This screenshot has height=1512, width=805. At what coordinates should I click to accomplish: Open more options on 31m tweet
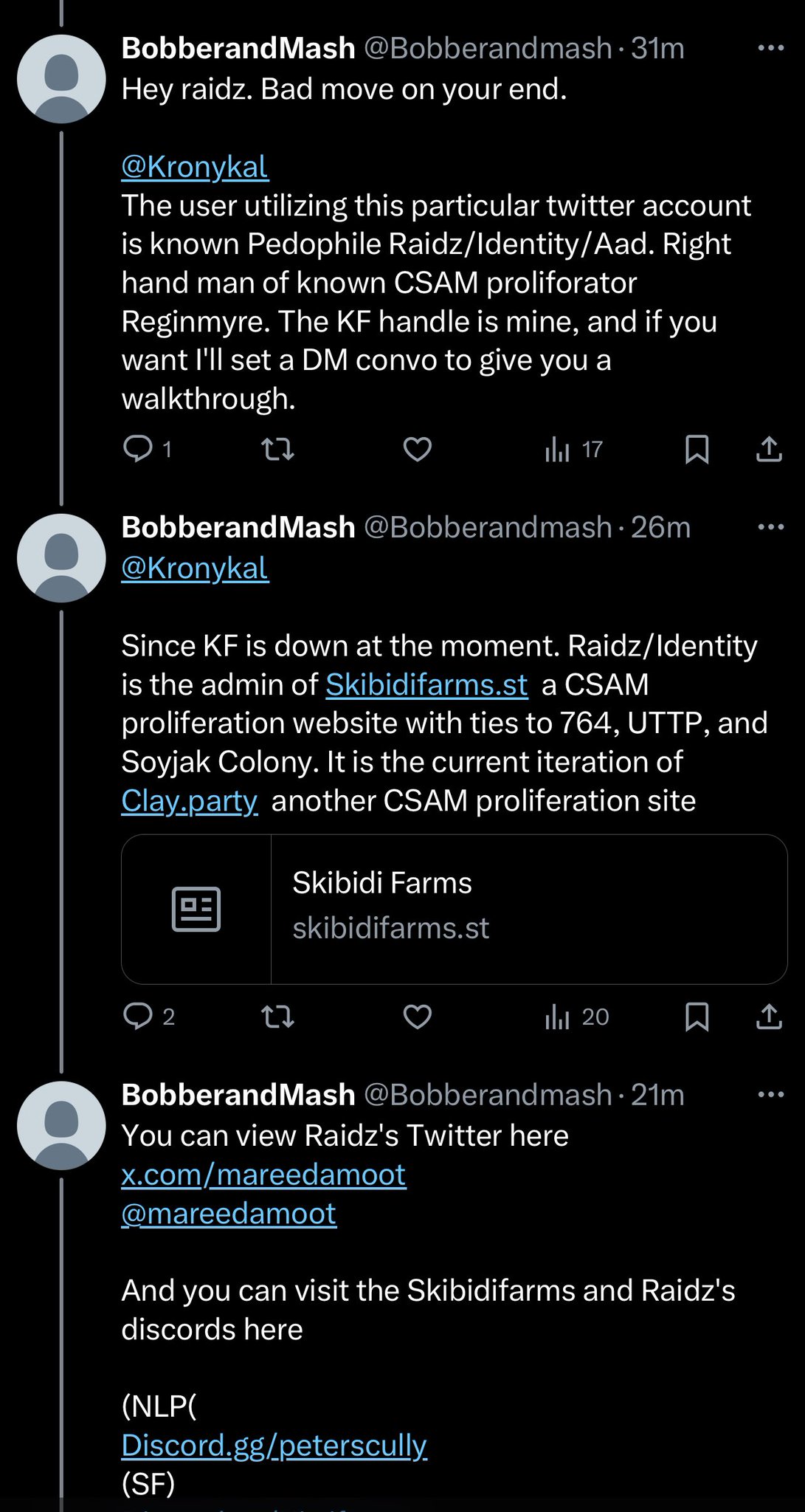(x=770, y=49)
